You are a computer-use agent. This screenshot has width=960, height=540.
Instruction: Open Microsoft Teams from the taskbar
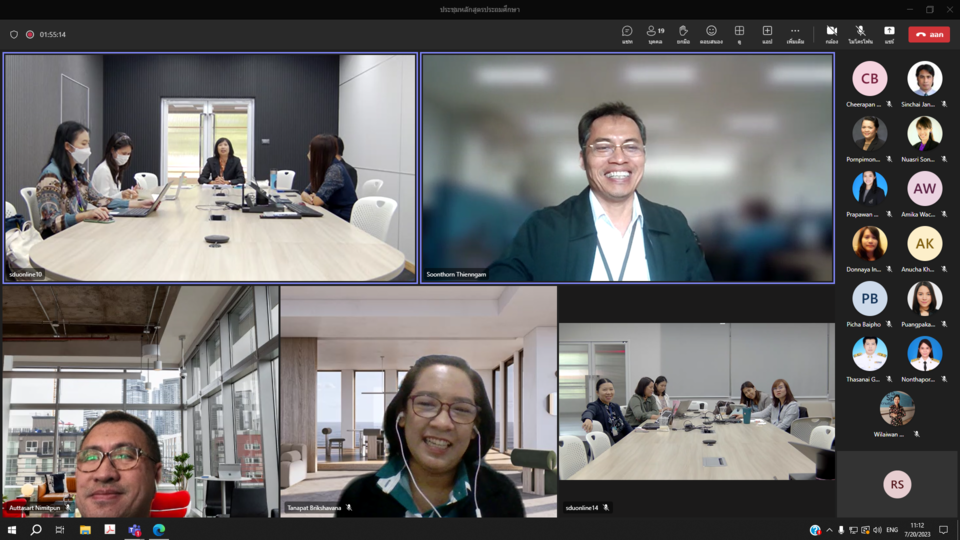[134, 530]
